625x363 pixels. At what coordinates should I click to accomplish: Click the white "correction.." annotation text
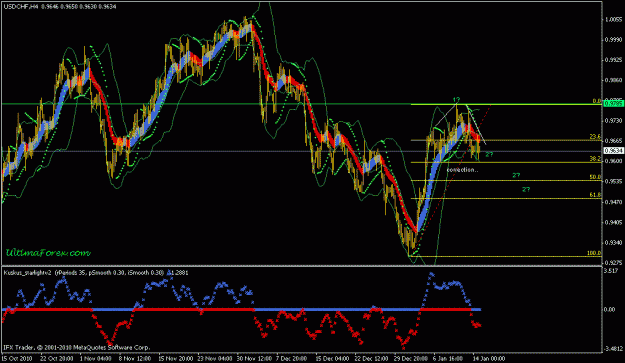pos(462,170)
